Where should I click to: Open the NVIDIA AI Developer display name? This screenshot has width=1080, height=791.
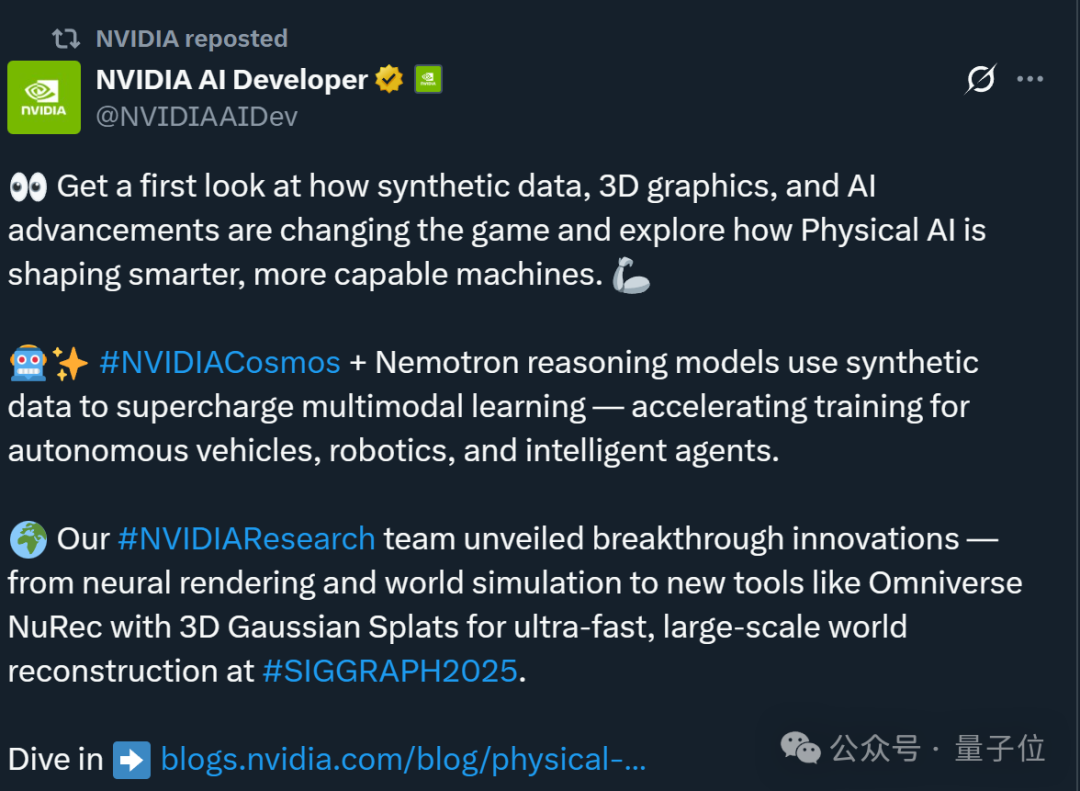[x=231, y=79]
